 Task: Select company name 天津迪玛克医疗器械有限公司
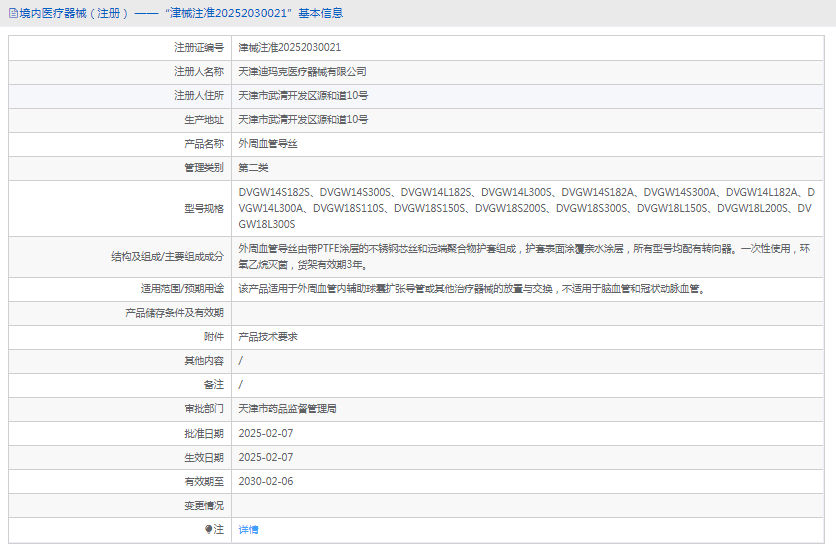pyautogui.click(x=302, y=72)
